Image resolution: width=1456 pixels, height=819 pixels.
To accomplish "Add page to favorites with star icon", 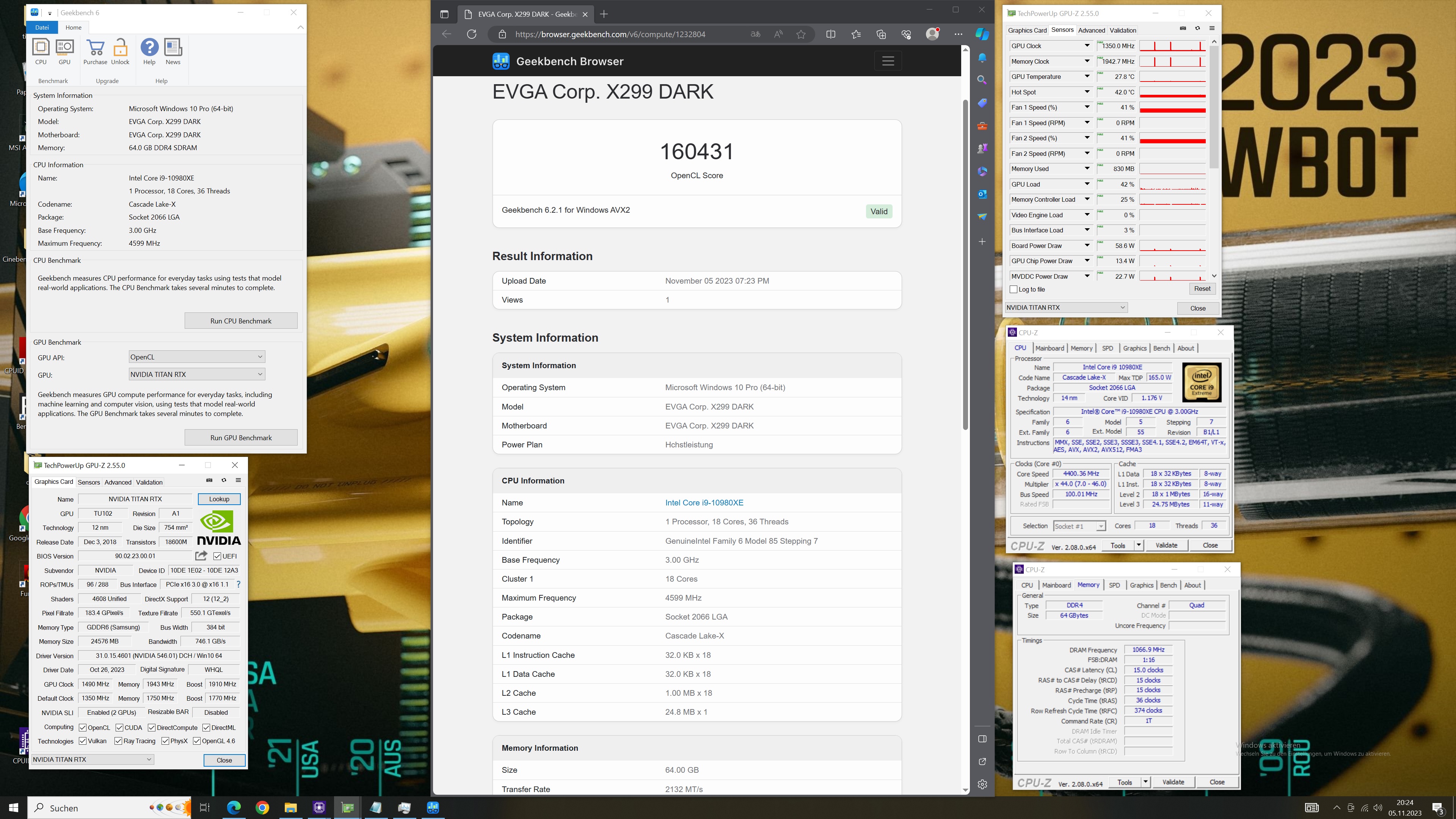I will [x=801, y=35].
